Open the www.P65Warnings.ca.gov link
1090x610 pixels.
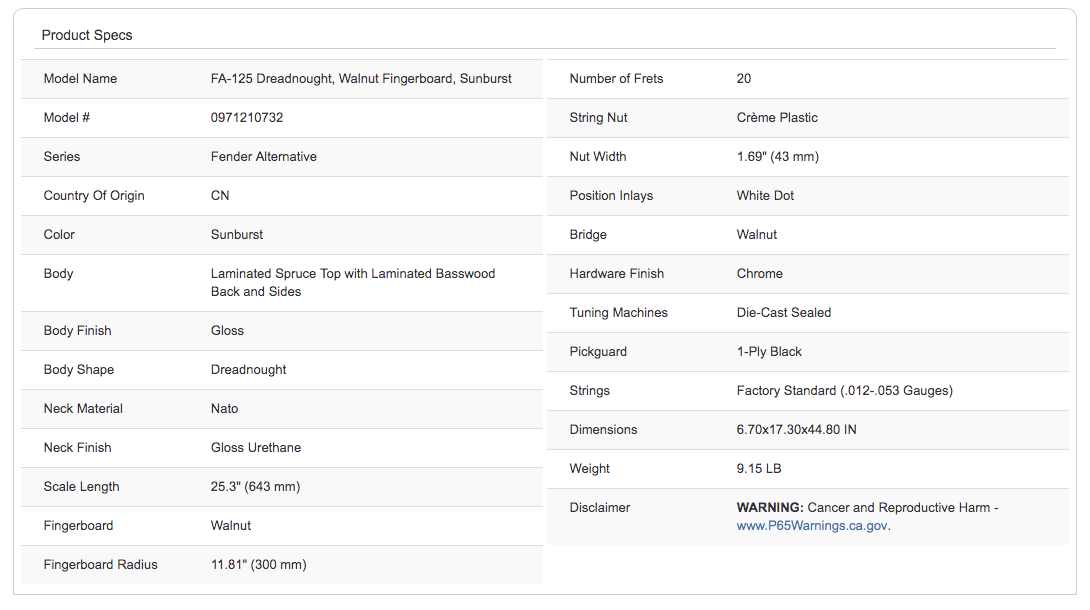click(812, 526)
